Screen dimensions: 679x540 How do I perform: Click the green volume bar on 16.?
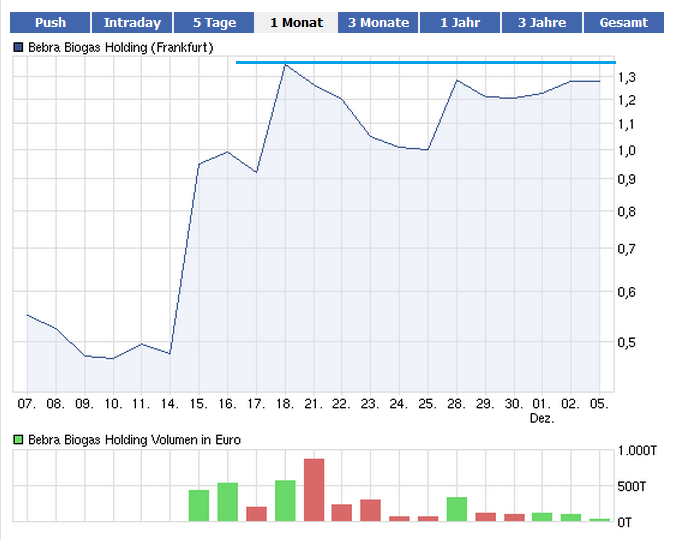[x=228, y=502]
